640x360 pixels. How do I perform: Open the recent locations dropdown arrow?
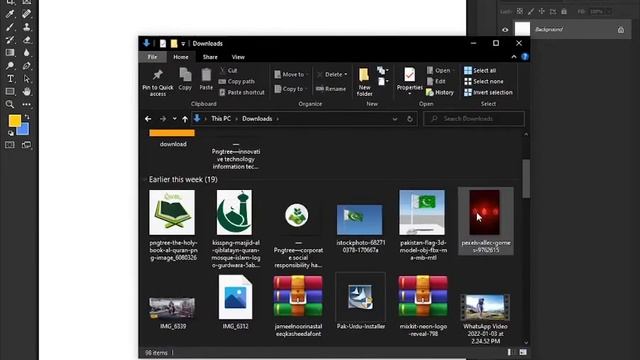click(x=175, y=119)
